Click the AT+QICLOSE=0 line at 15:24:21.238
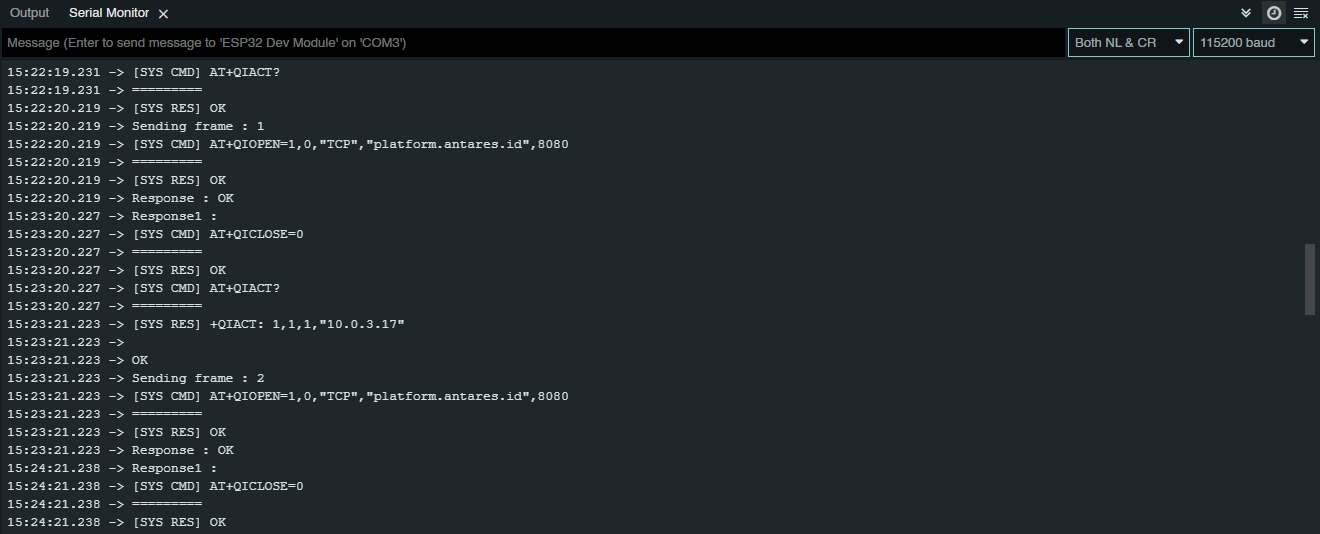The width and height of the screenshot is (1320, 534). (x=218, y=486)
